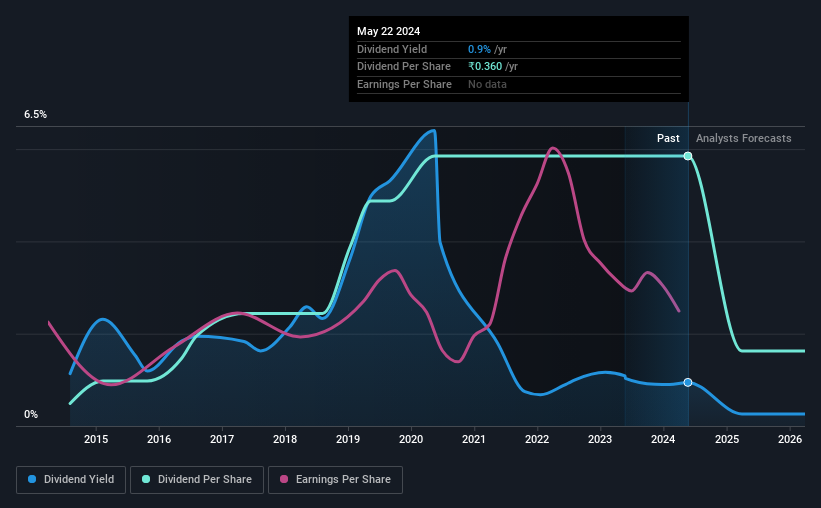Click the 2020 x-axis label
The height and width of the screenshot is (508, 821).
pyautogui.click(x=411, y=439)
